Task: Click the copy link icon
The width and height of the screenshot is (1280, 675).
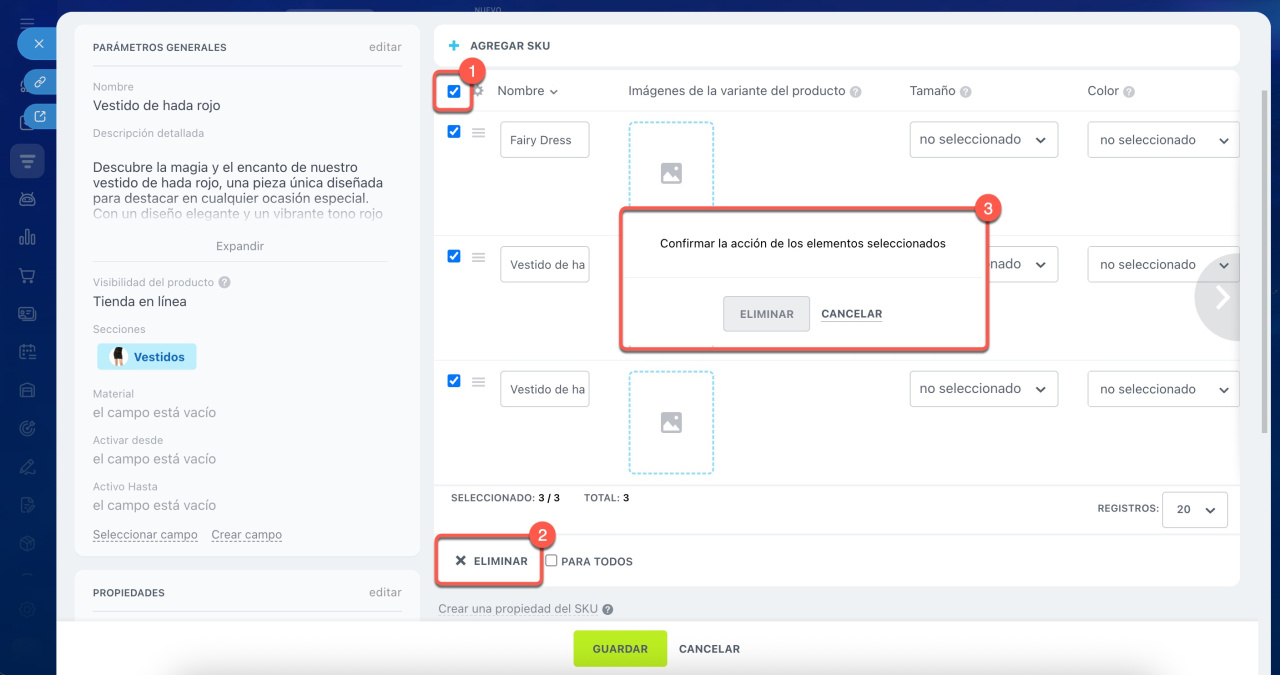Action: click(40, 81)
